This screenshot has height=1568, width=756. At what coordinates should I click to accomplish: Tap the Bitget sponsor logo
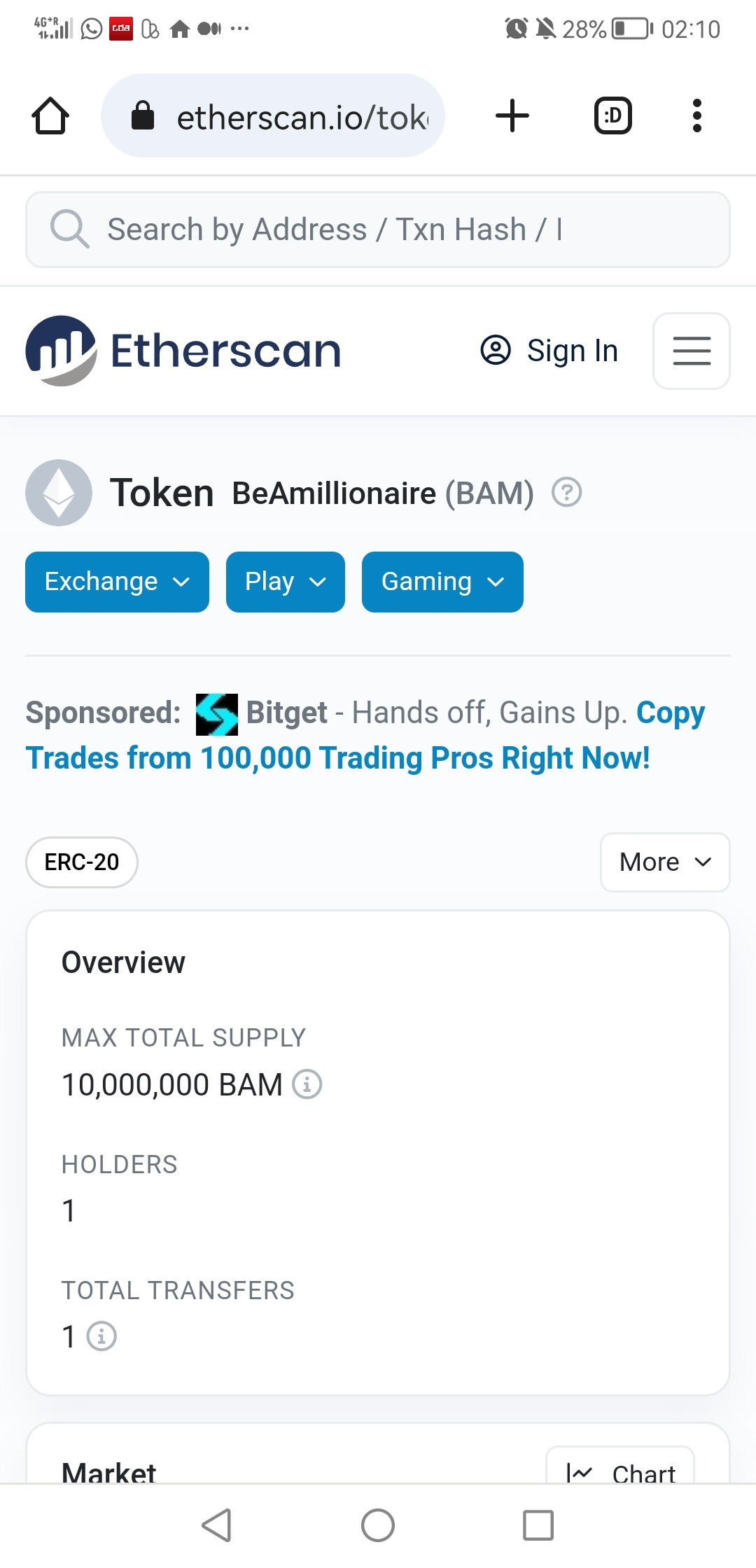[216, 714]
